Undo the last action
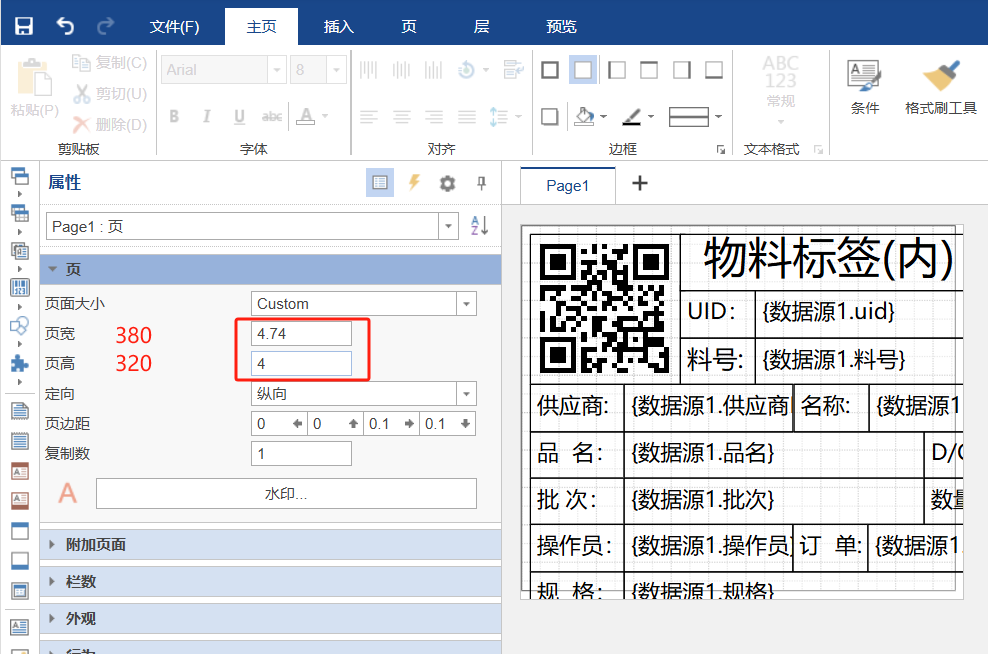988x654 pixels. 65,26
